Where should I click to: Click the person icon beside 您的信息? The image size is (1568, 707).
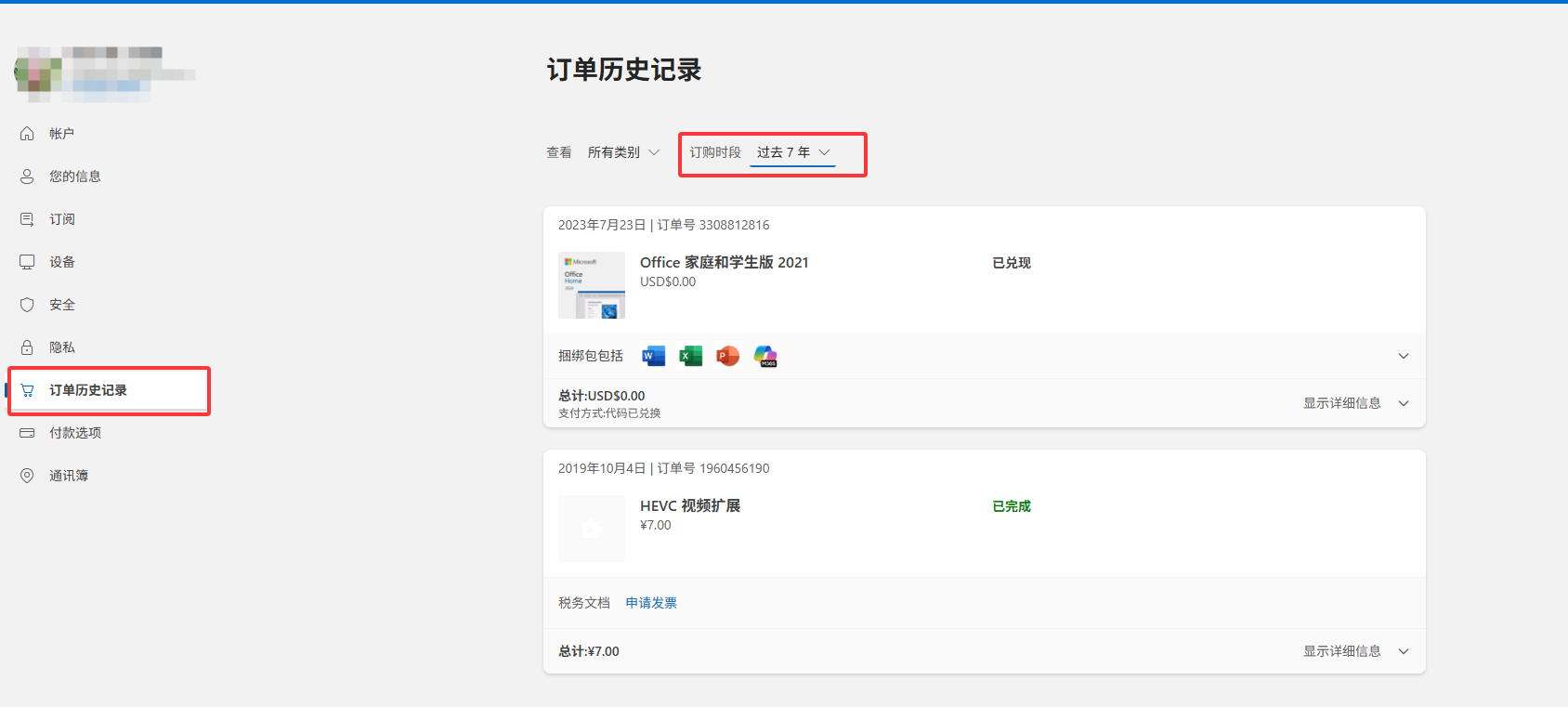pyautogui.click(x=27, y=177)
